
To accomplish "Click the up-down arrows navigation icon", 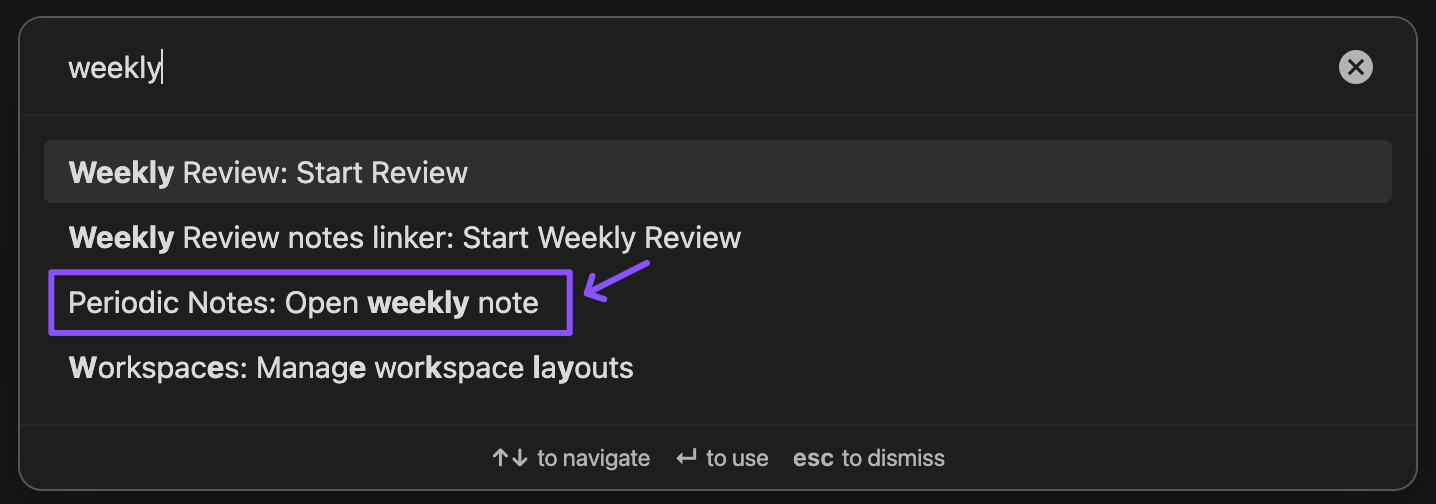I will [x=509, y=458].
